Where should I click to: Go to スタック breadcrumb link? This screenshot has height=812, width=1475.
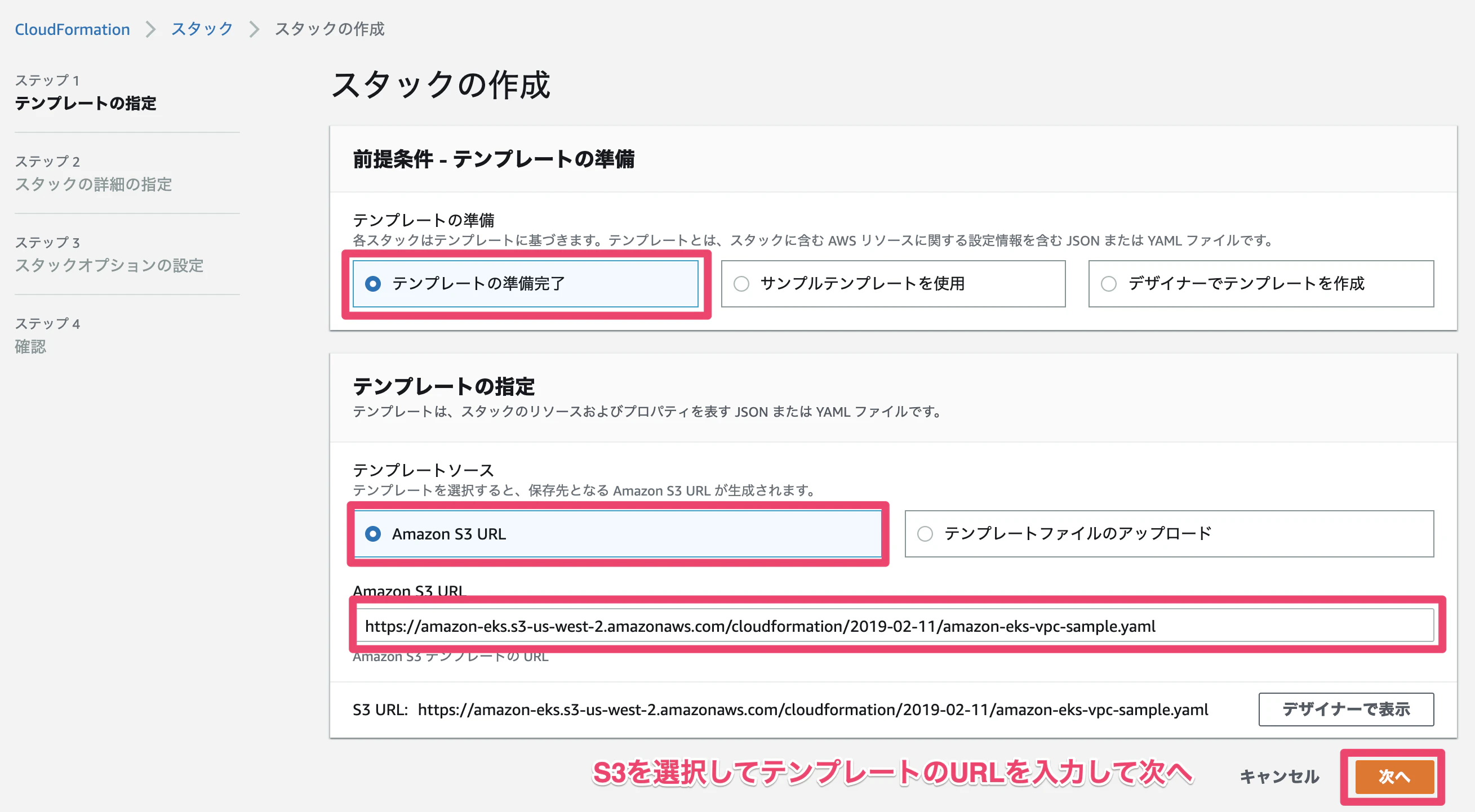[202, 29]
